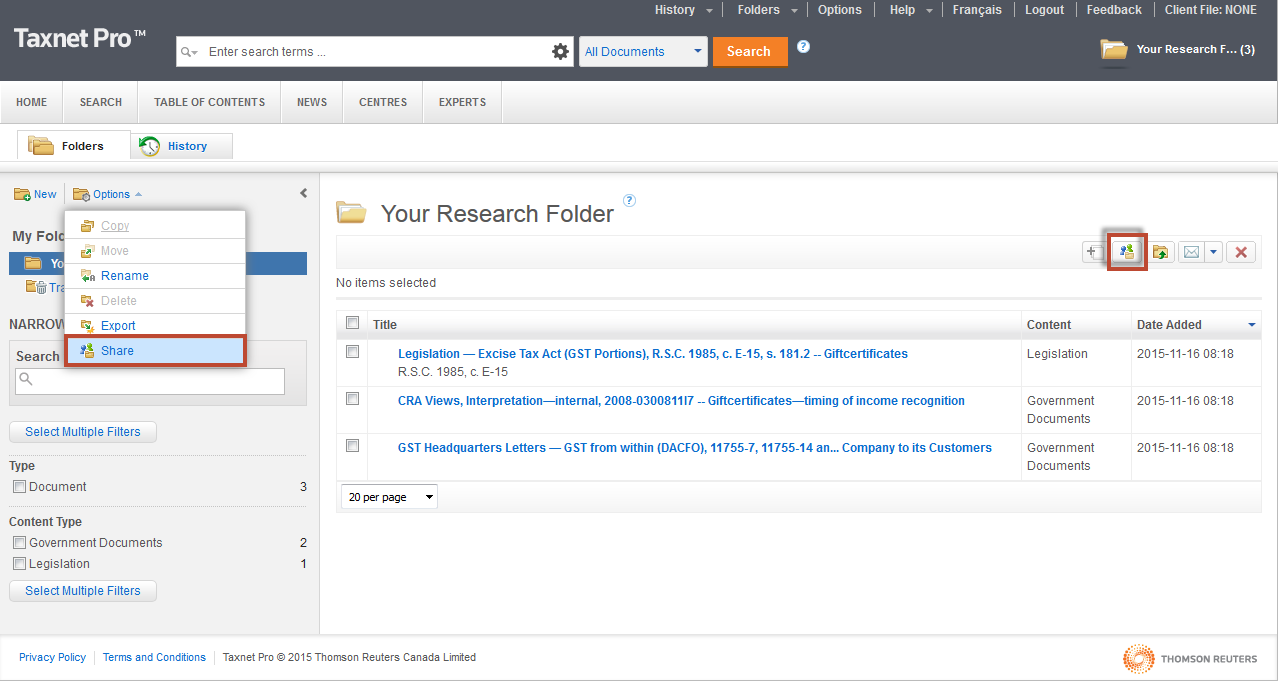Click the share folder people icon in the toolbar
Viewport: 1278px width, 685px height.
pyautogui.click(x=1127, y=252)
